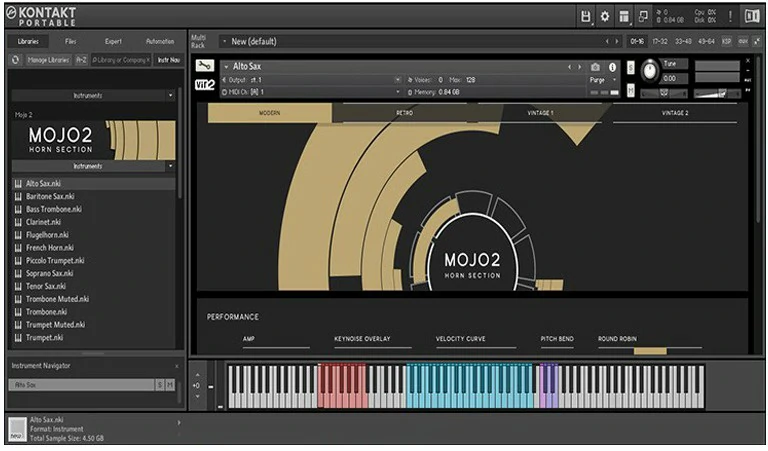
Task: Open the top Instruments dropdown arrow
Action: (170, 95)
